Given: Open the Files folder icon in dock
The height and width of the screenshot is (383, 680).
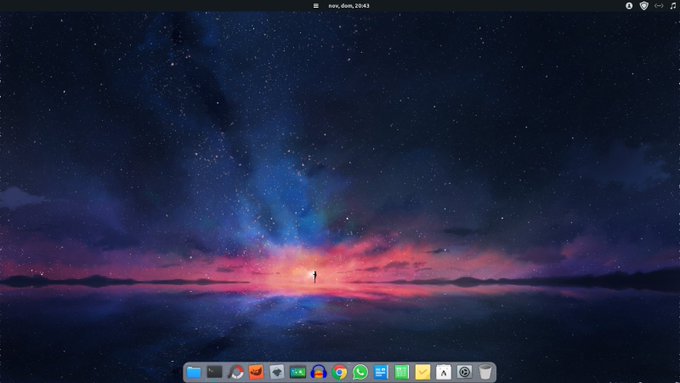Looking at the screenshot, I should pyautogui.click(x=194, y=372).
